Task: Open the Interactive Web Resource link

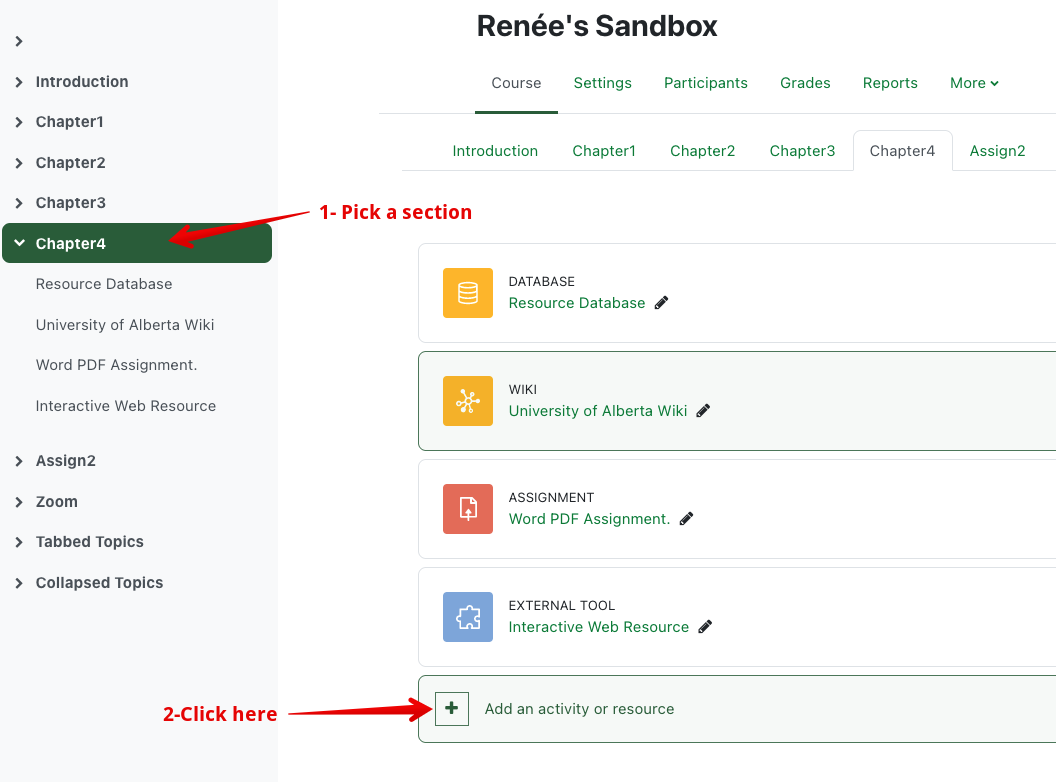Action: point(598,627)
